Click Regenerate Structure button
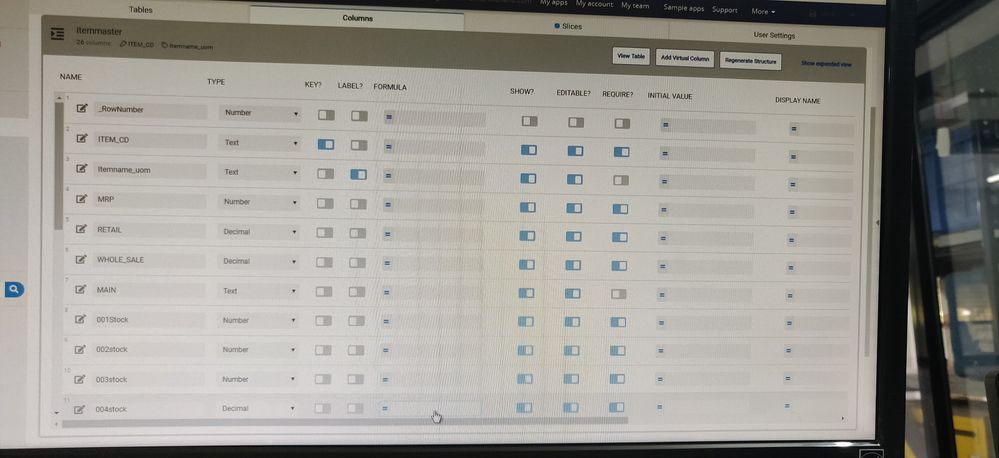 751,61
